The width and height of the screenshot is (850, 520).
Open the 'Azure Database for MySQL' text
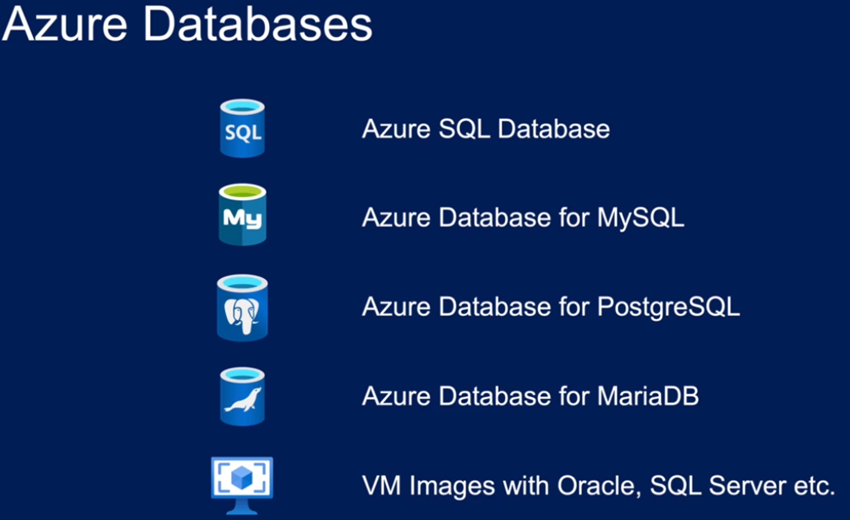(523, 219)
